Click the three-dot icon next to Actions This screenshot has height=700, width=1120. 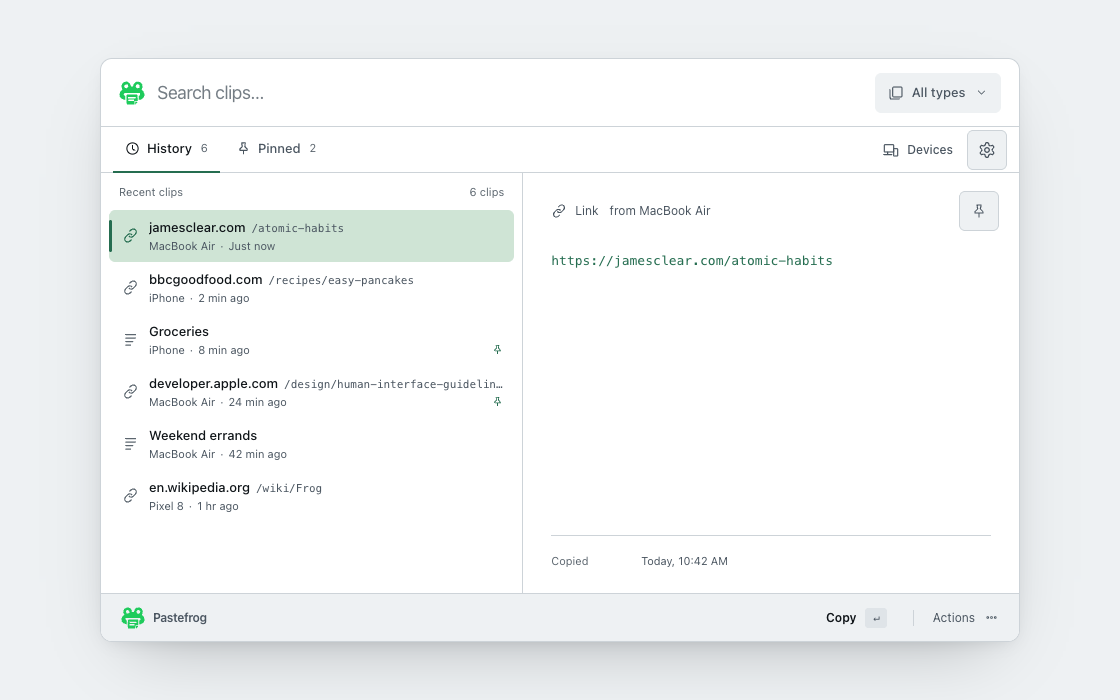coord(991,618)
